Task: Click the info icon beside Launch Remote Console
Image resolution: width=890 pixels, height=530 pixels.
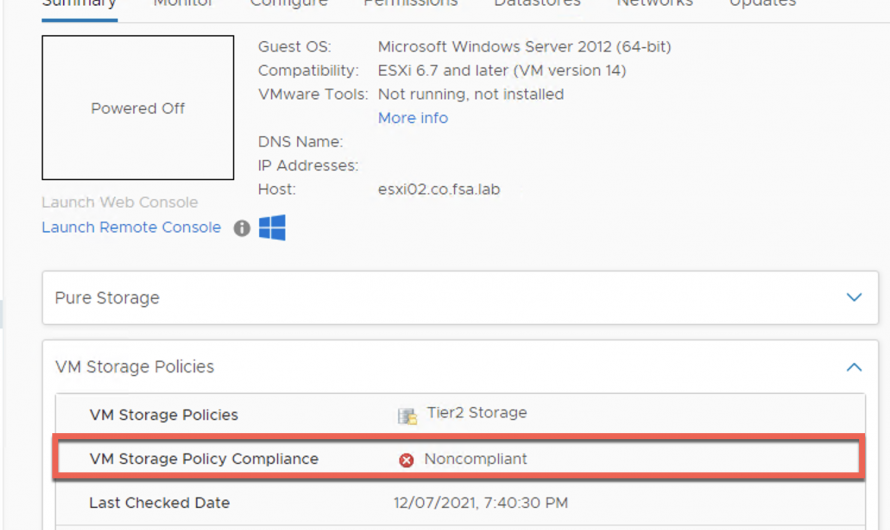Action: coord(242,228)
